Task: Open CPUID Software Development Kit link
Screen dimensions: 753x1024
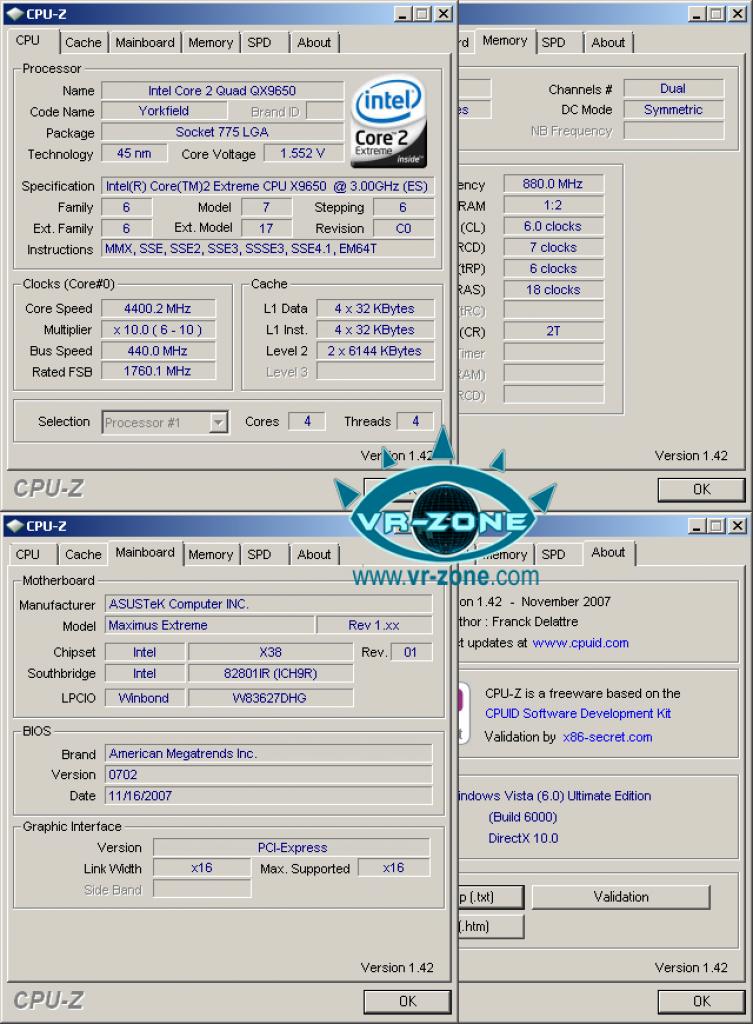Action: (x=578, y=713)
